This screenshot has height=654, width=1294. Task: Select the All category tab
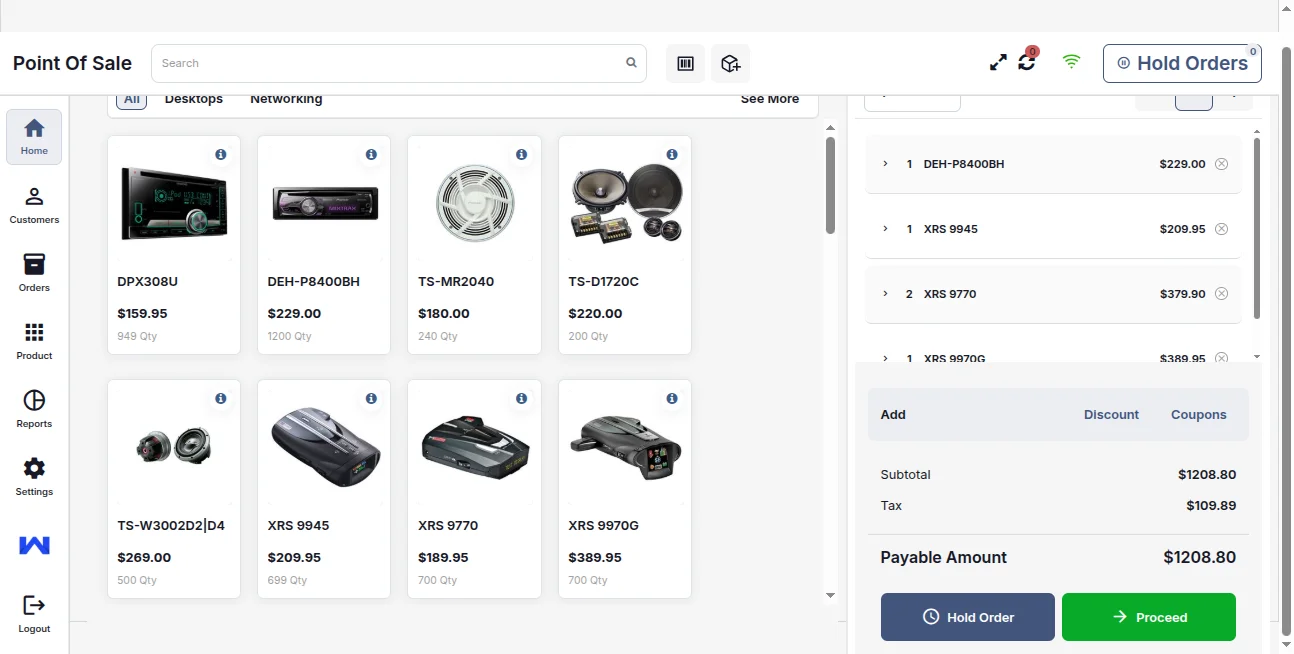[132, 99]
